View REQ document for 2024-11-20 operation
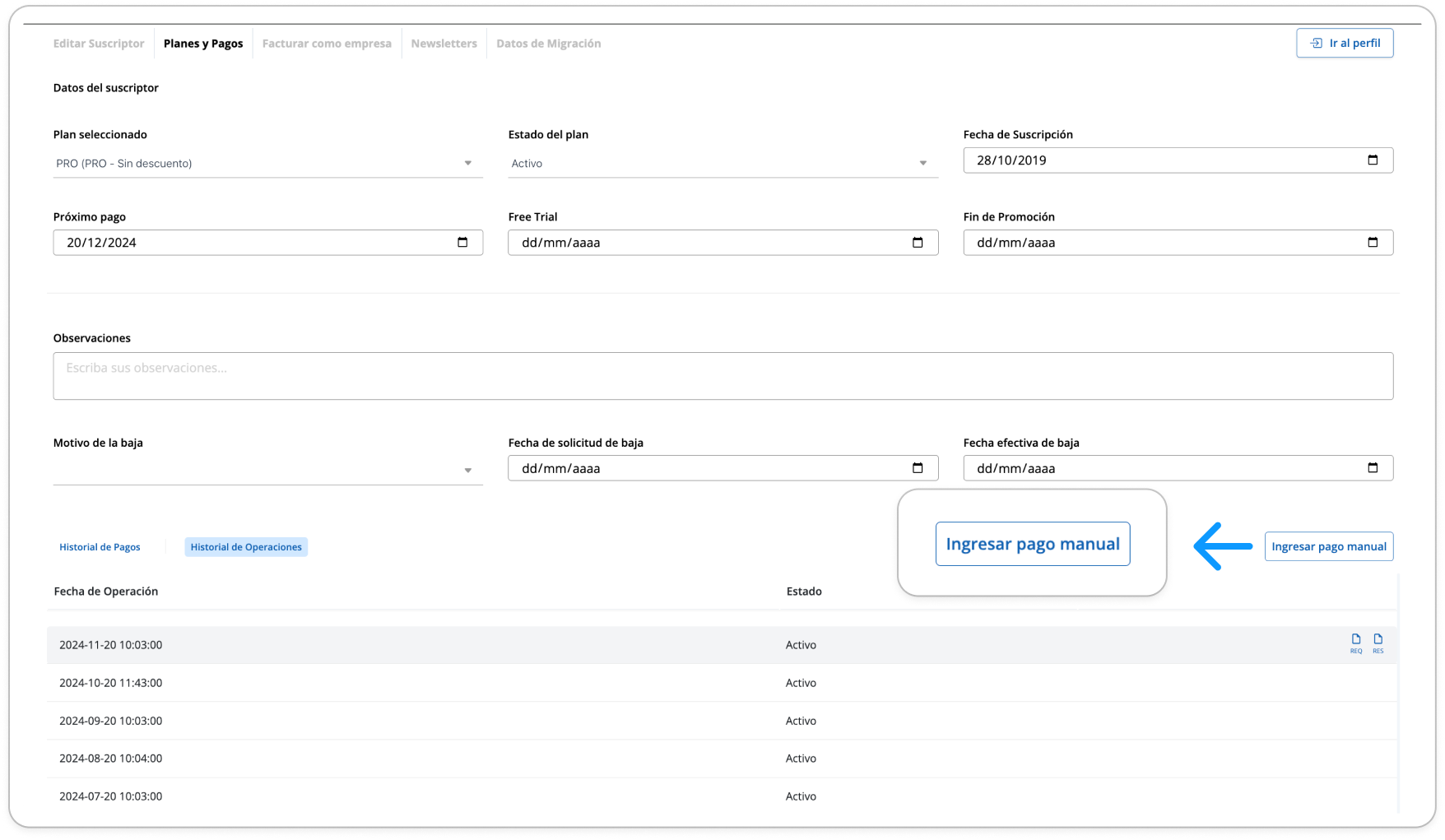The height and width of the screenshot is (840, 1445). point(1356,643)
